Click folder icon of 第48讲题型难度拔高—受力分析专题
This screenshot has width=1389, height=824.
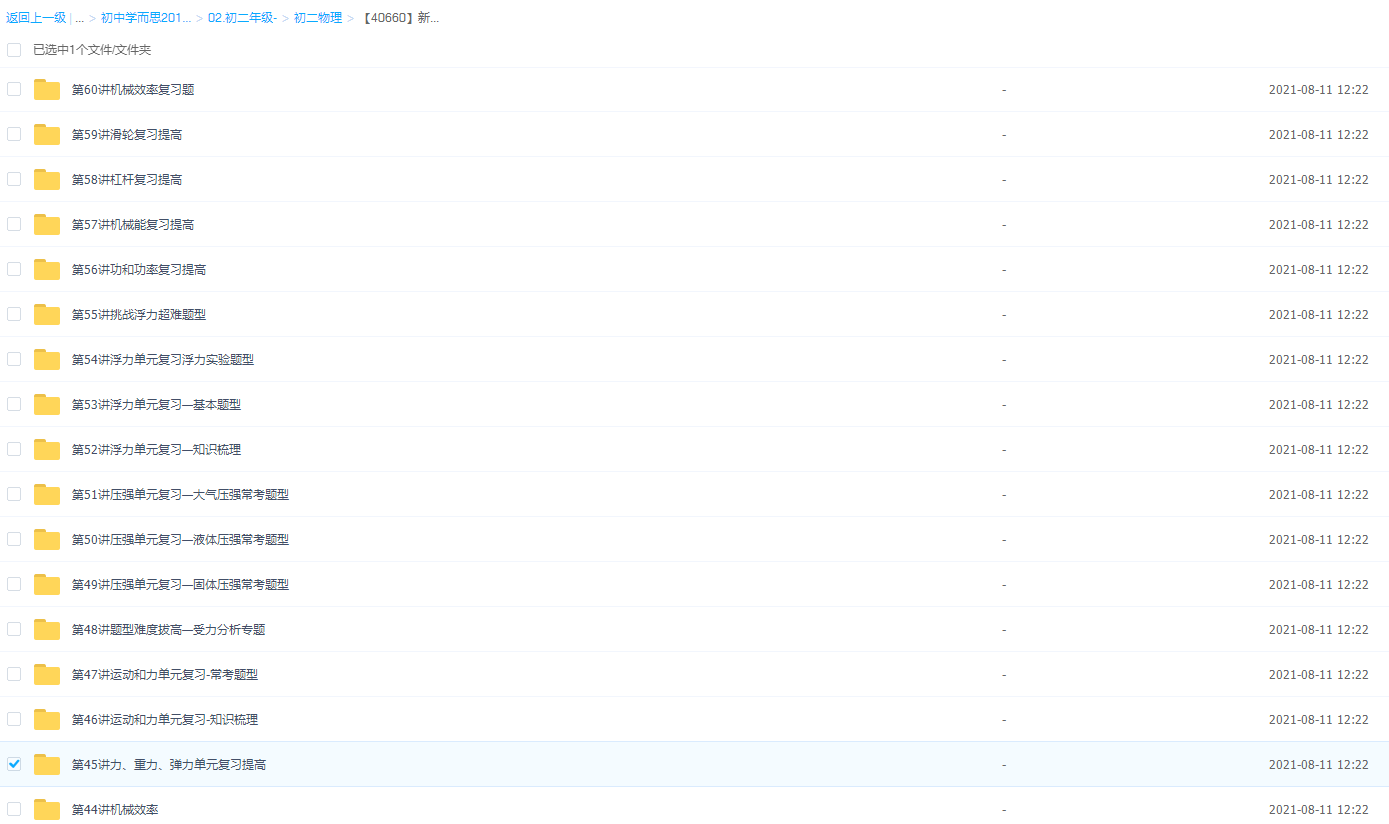tap(47, 630)
